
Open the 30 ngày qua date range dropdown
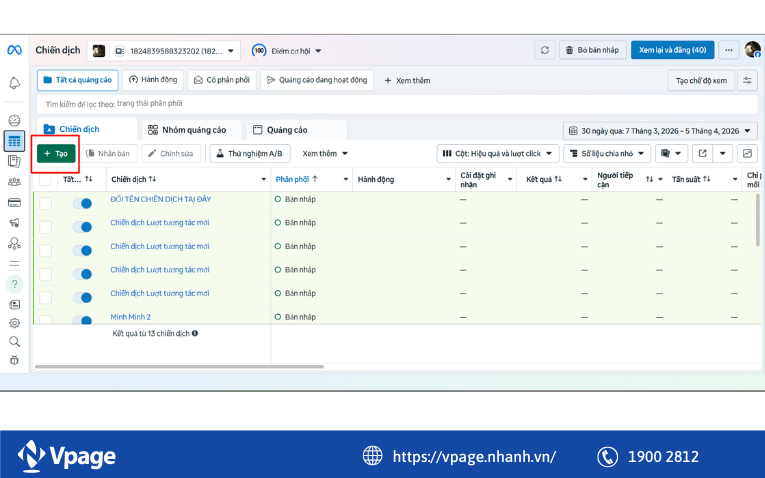tap(660, 131)
